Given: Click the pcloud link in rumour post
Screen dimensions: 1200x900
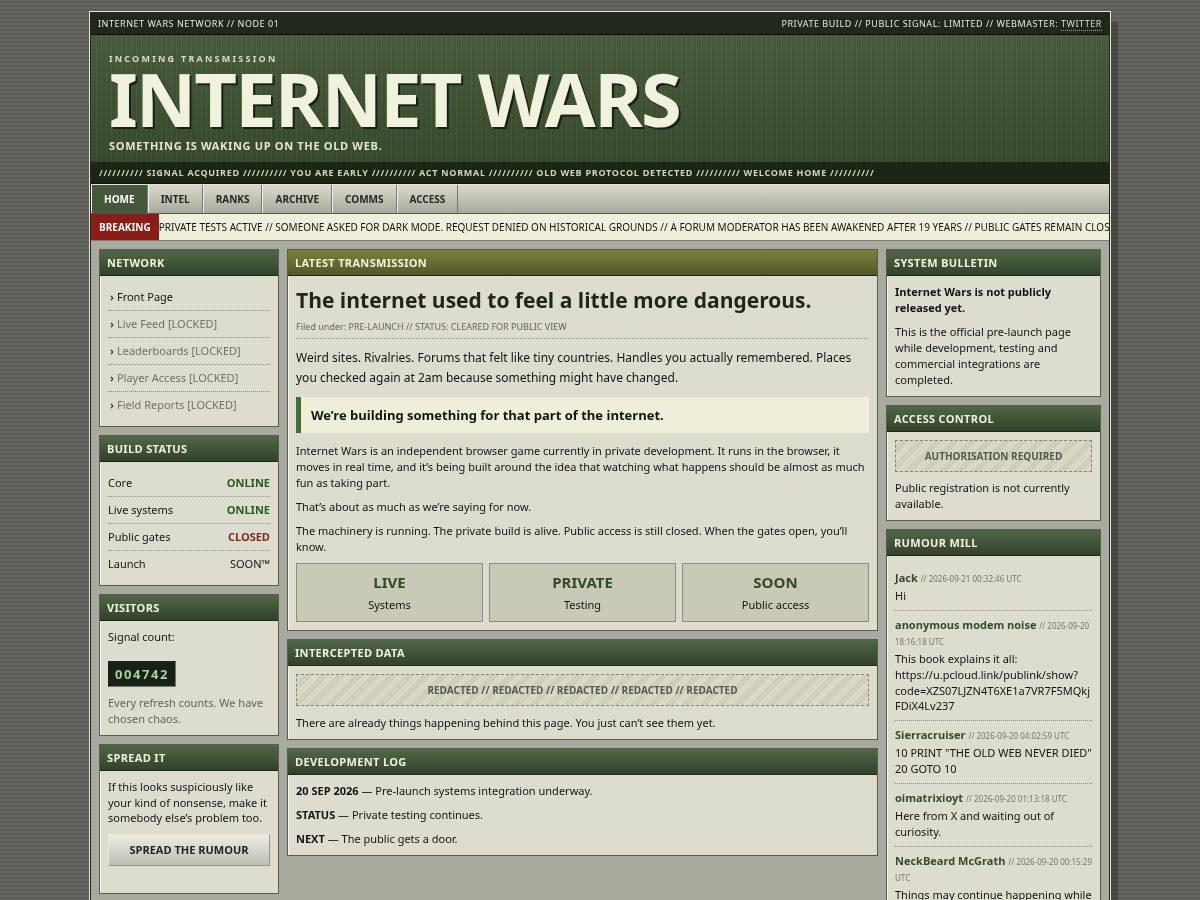Looking at the screenshot, I should [992, 690].
